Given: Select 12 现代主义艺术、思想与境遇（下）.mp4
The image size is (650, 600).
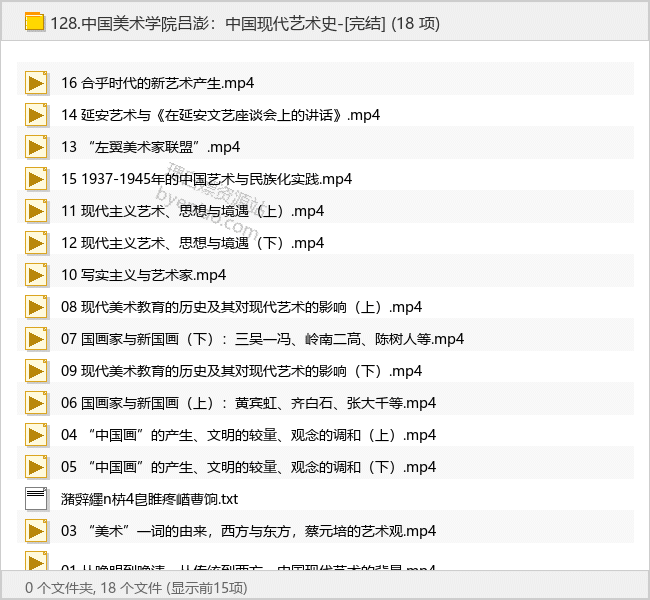Looking at the screenshot, I should [192, 243].
